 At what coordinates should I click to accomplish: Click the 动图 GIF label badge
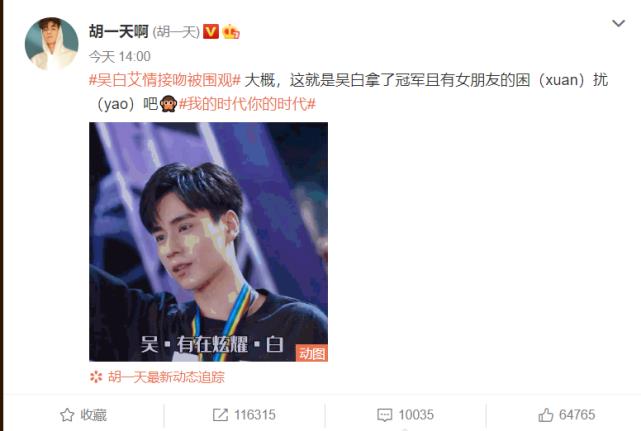tap(312, 352)
